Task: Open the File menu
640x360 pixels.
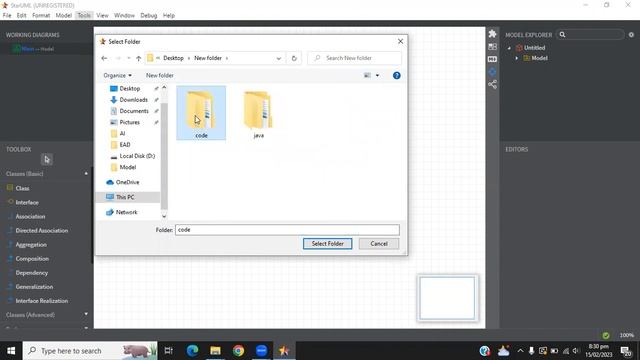Action: [7, 16]
